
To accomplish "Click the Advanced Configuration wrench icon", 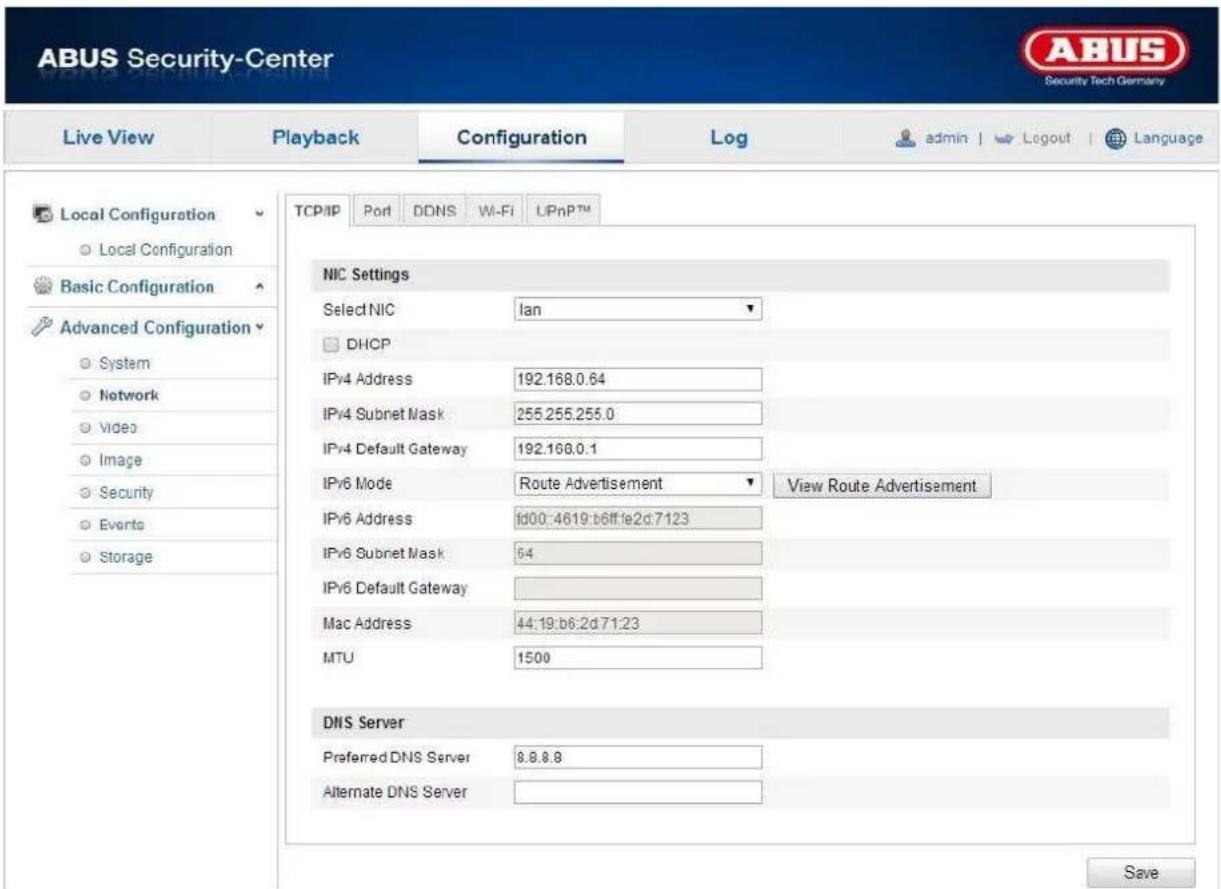I will click(43, 328).
